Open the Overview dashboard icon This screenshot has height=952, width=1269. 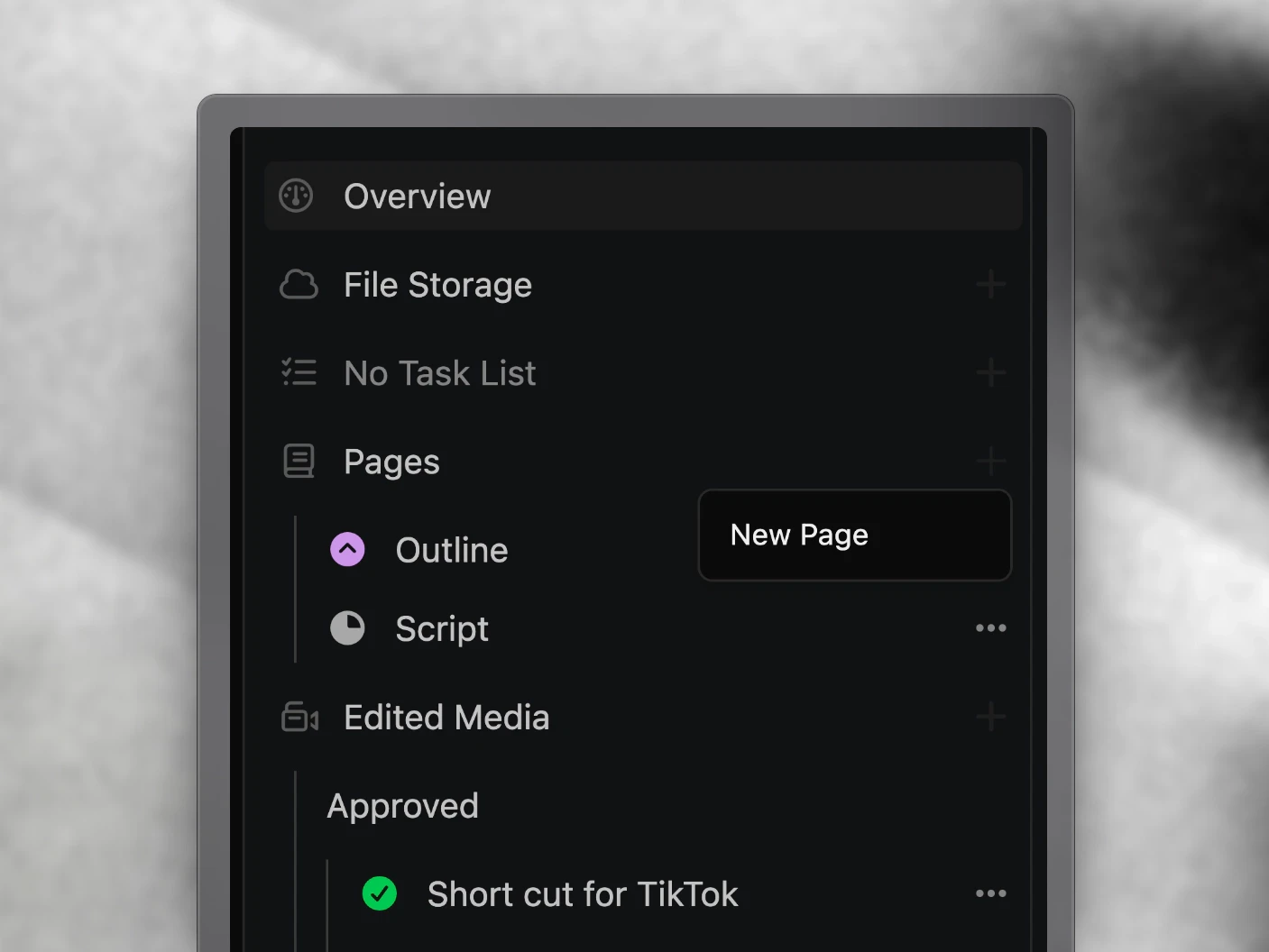pos(296,196)
